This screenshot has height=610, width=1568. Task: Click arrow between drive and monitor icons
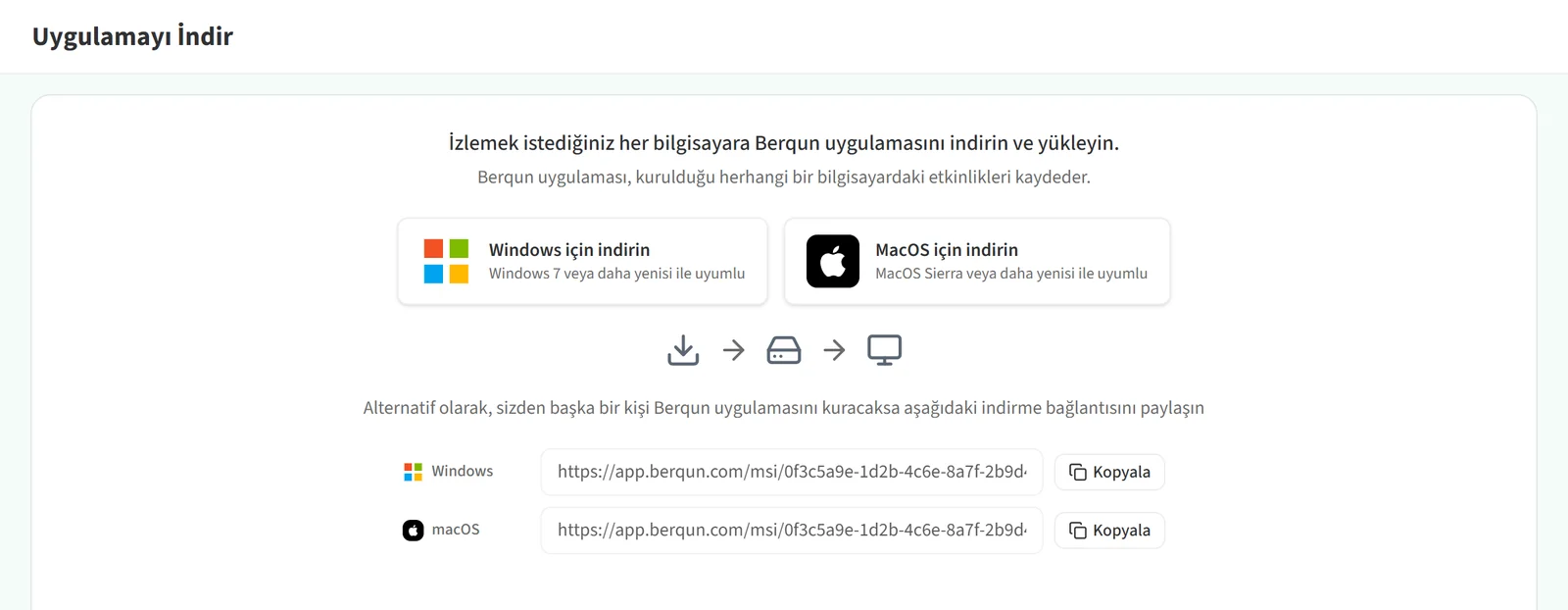[x=834, y=350]
